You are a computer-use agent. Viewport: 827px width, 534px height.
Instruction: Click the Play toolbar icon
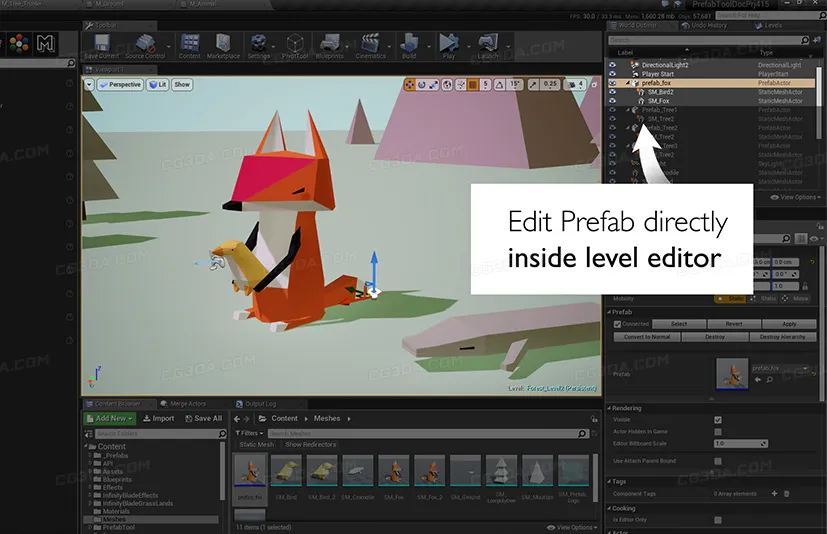click(x=449, y=46)
